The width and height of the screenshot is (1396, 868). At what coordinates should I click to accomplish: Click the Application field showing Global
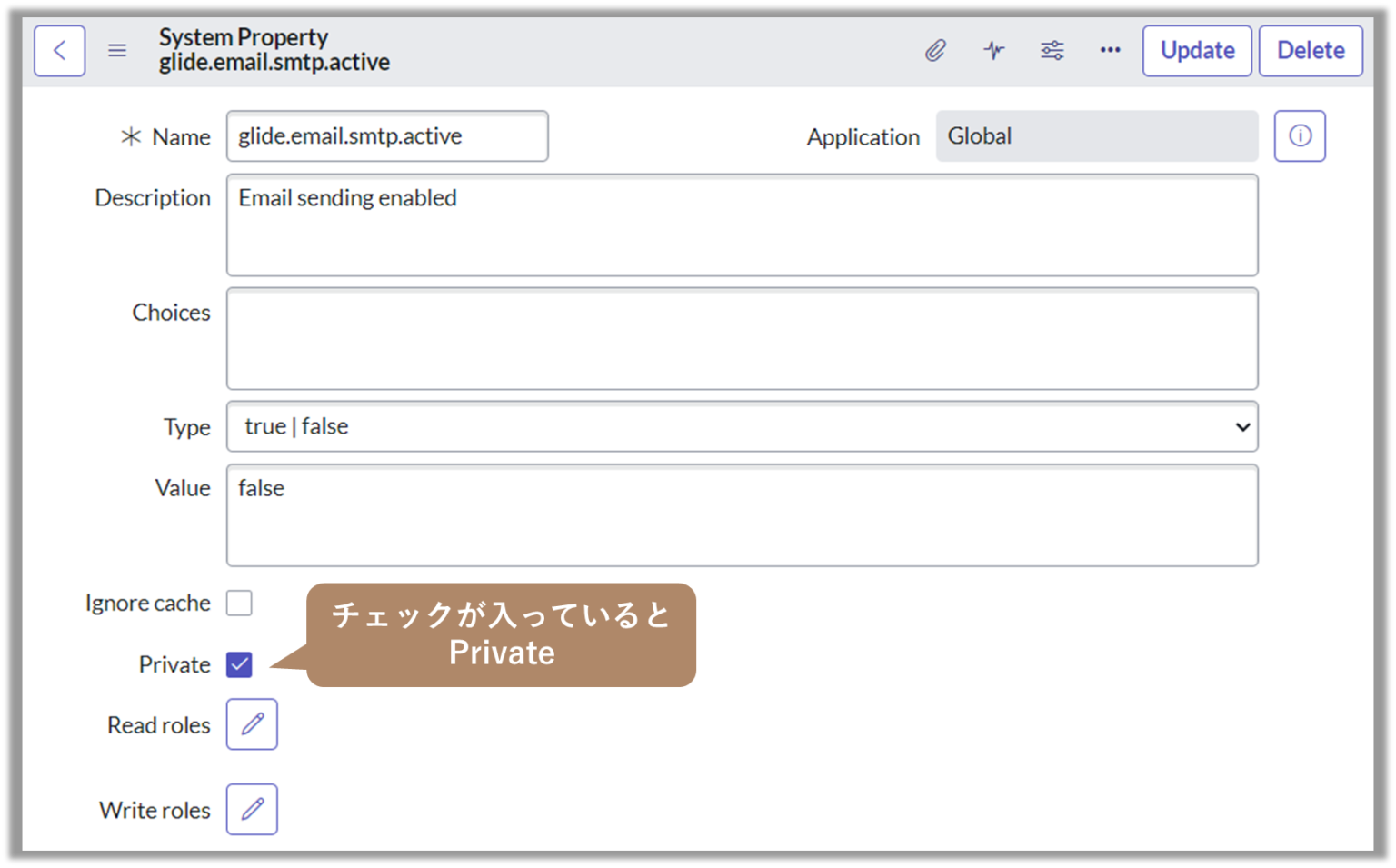1097,135
